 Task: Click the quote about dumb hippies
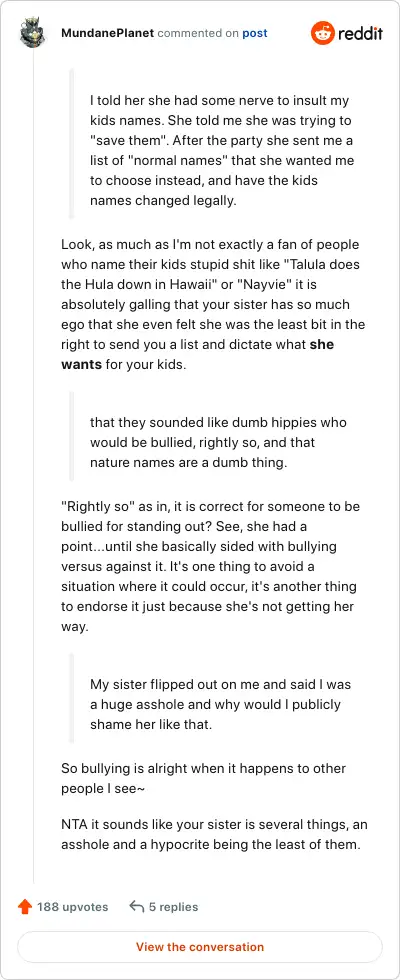(218, 442)
